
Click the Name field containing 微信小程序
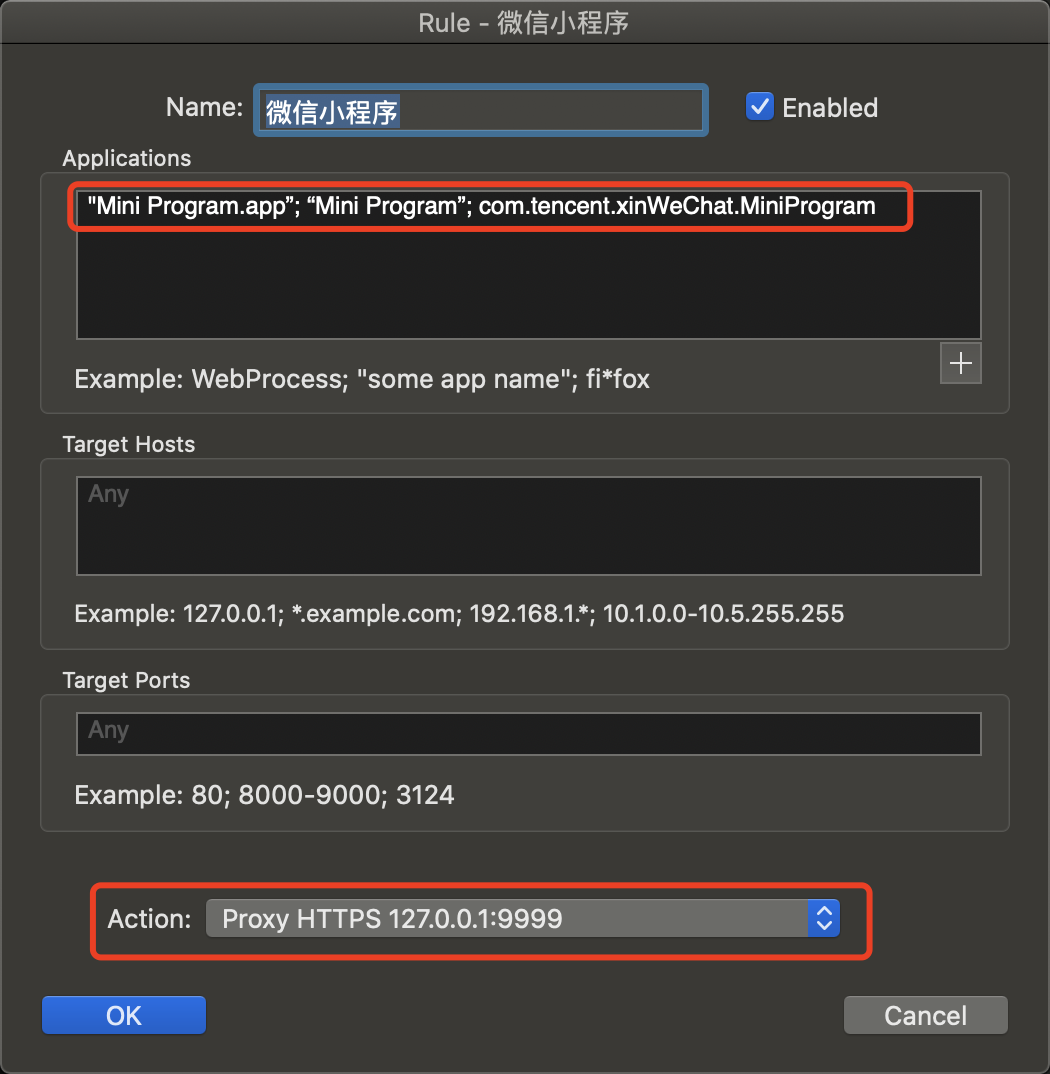tap(481, 110)
